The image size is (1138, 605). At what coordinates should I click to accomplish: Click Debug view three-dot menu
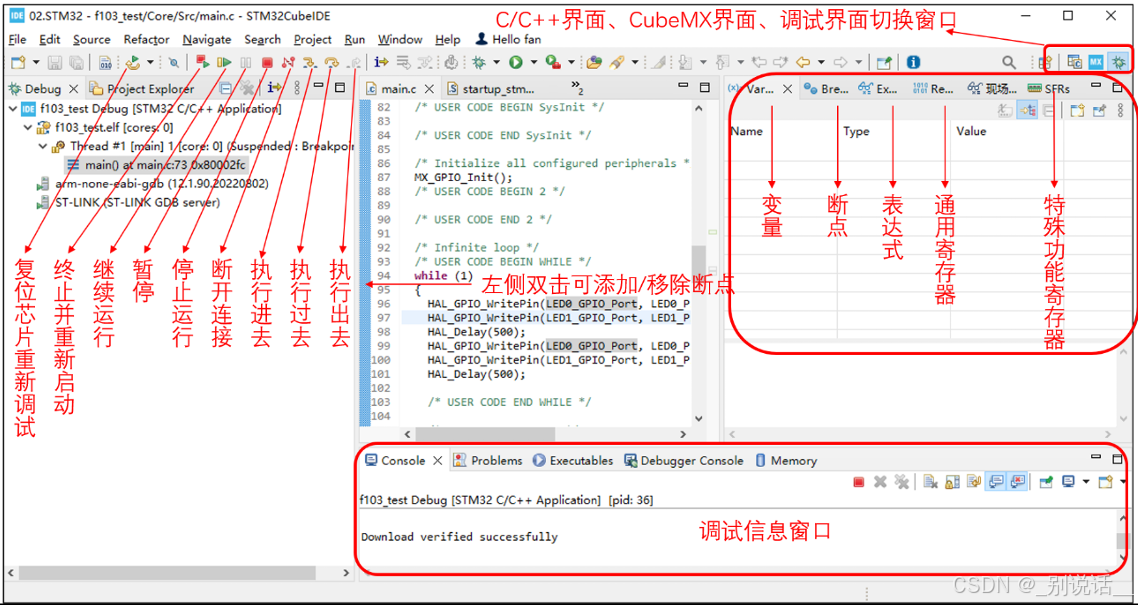[297, 89]
